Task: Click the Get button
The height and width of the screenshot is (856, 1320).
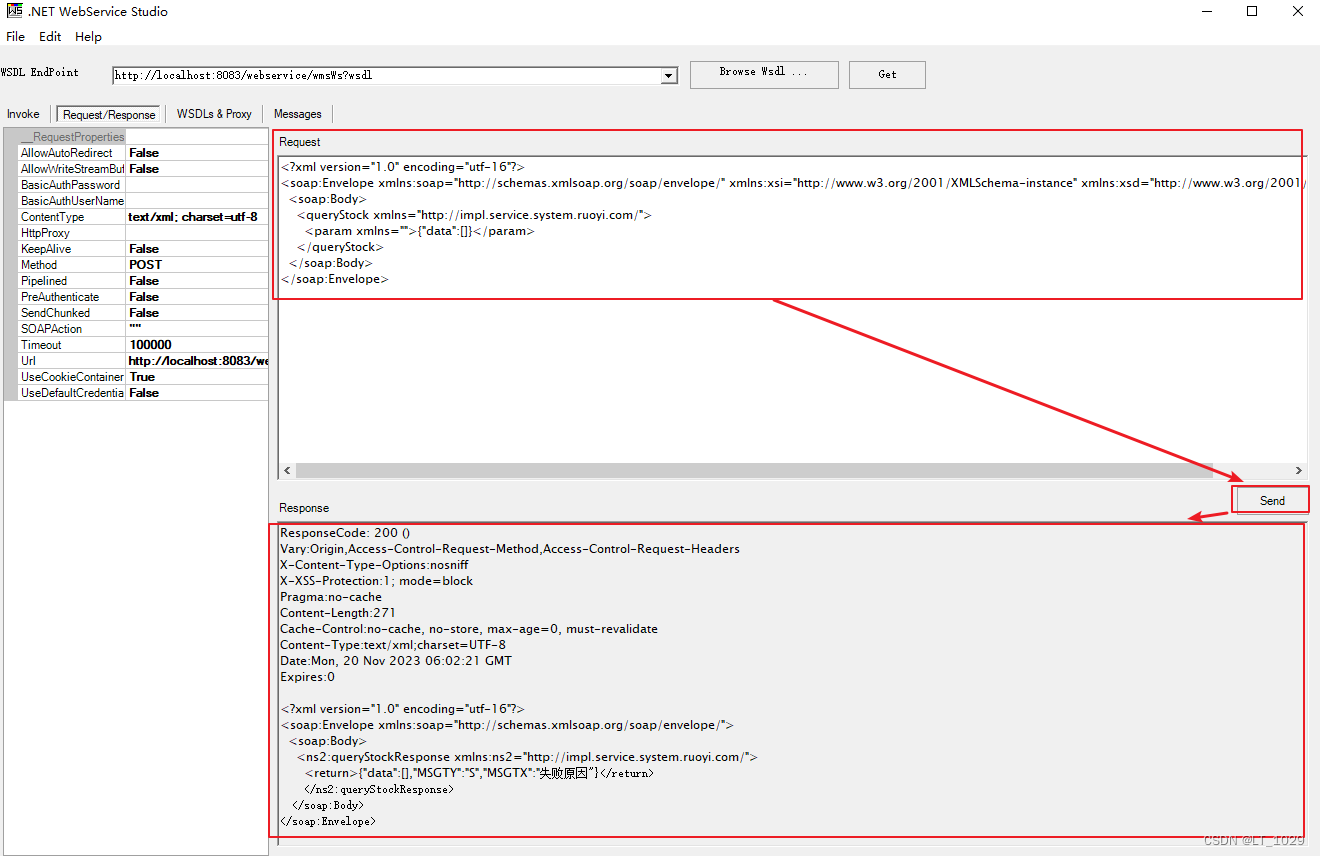Action: point(887,74)
